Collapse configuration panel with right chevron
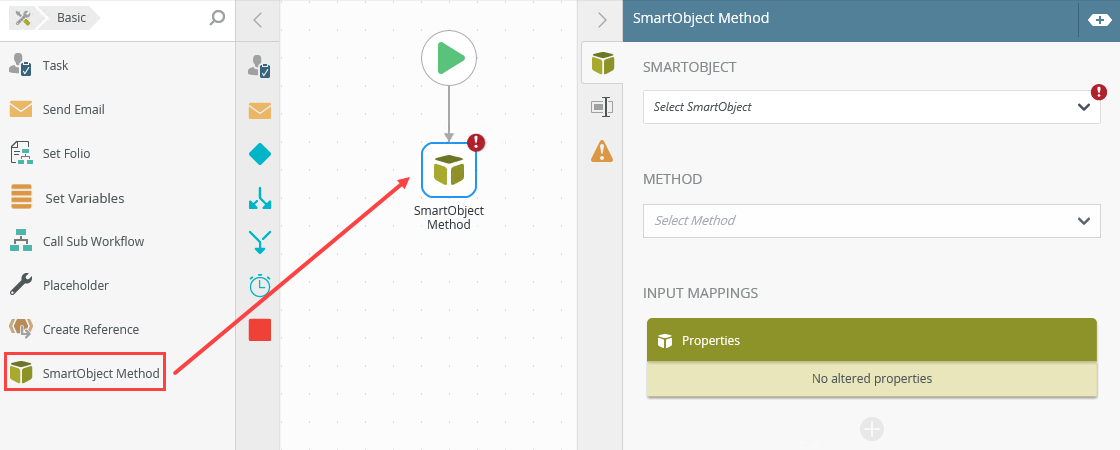 click(601, 20)
